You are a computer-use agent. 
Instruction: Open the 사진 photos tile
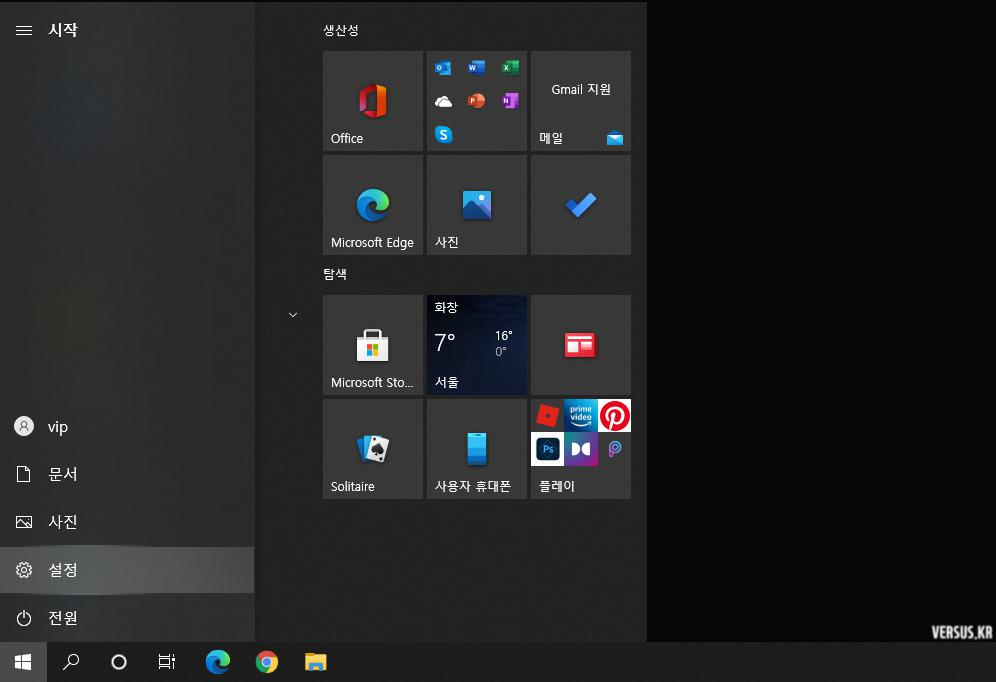coord(476,205)
